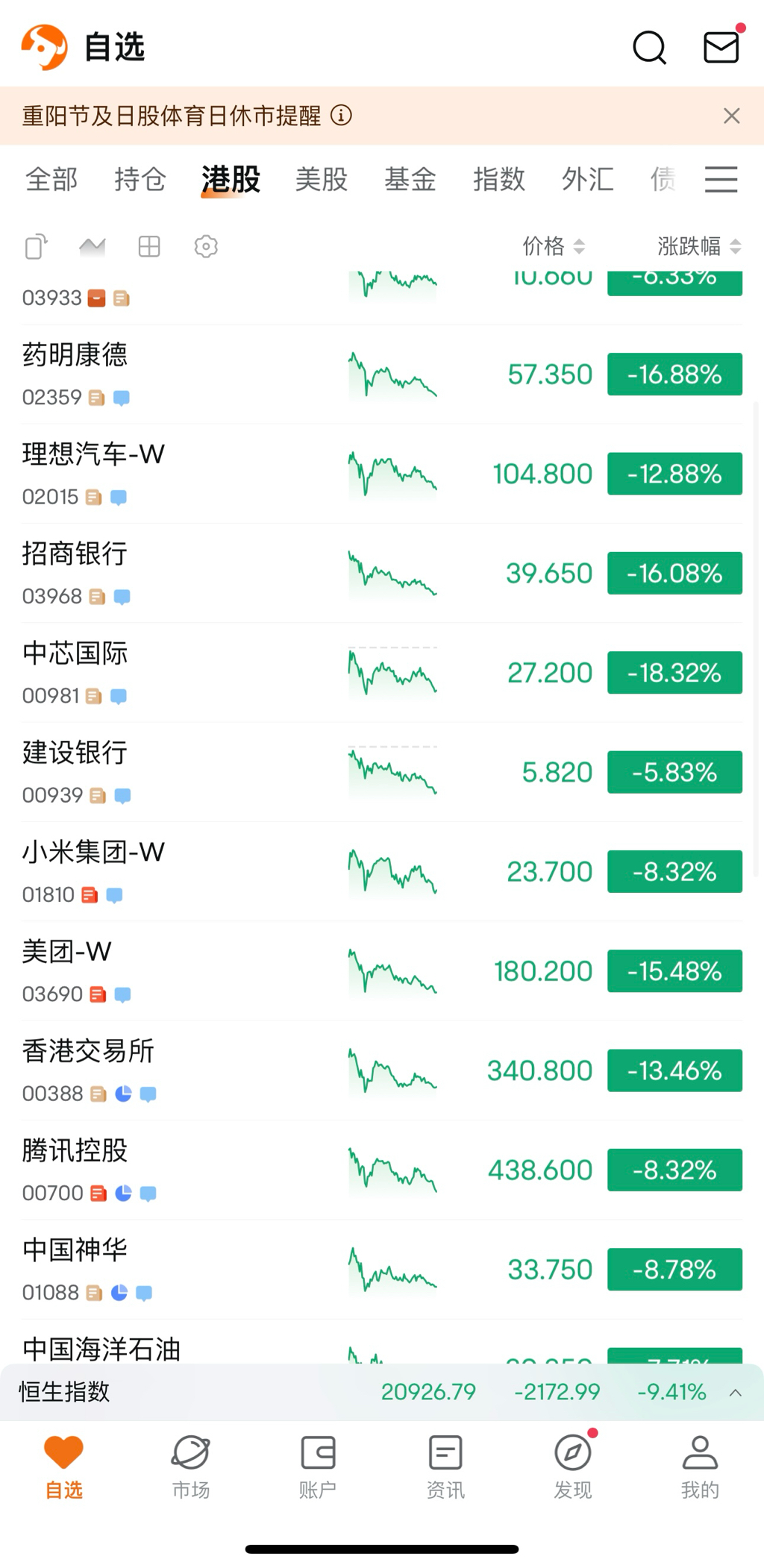This screenshot has height=1568, width=764.
Task: Tap the copy/edit list icon
Action: [x=36, y=246]
